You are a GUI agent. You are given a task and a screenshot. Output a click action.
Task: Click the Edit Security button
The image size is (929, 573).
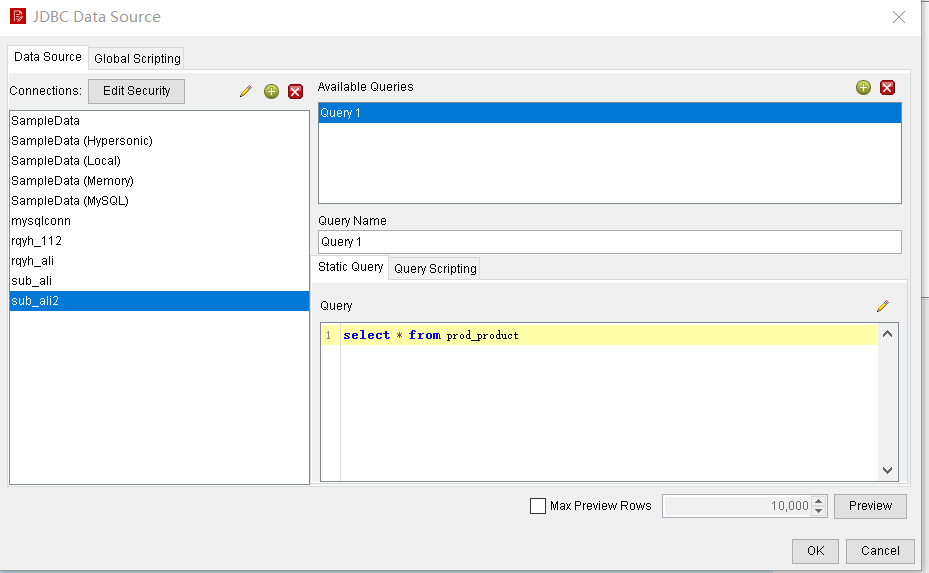pos(136,91)
